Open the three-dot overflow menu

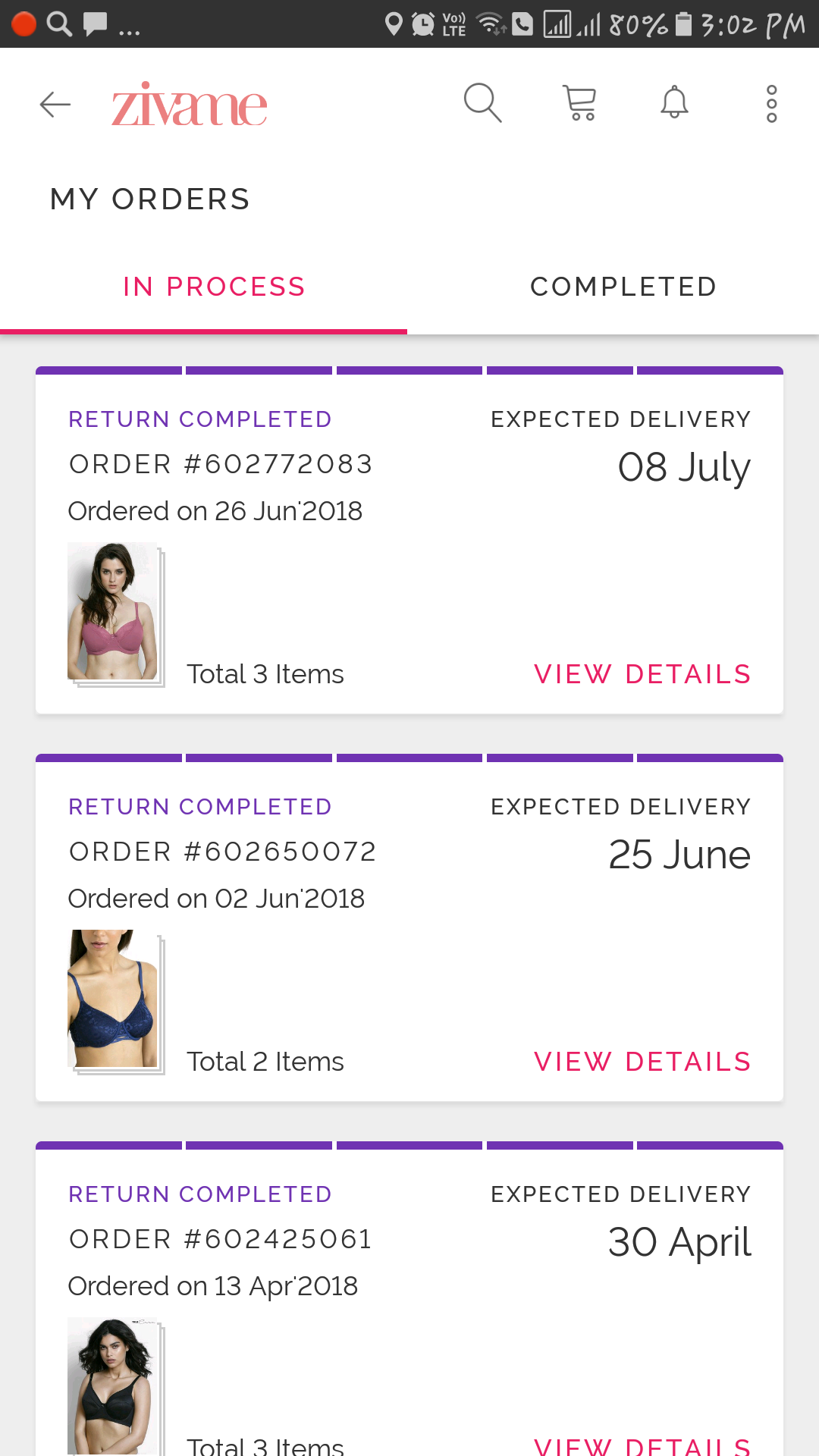pyautogui.click(x=771, y=103)
